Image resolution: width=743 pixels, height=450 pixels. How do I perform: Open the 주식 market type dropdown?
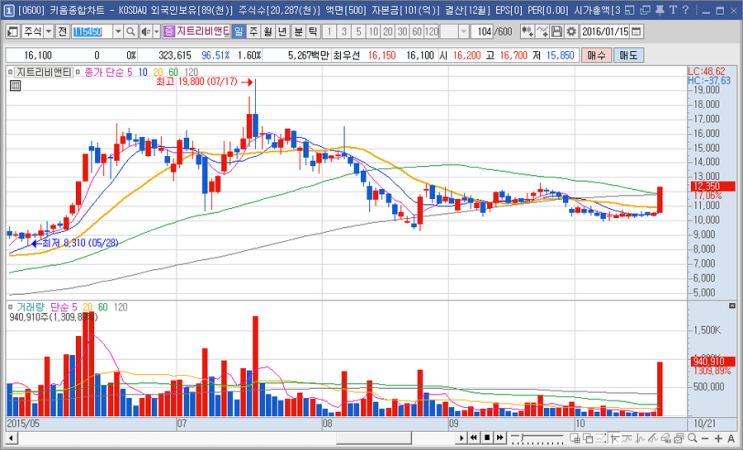37,32
